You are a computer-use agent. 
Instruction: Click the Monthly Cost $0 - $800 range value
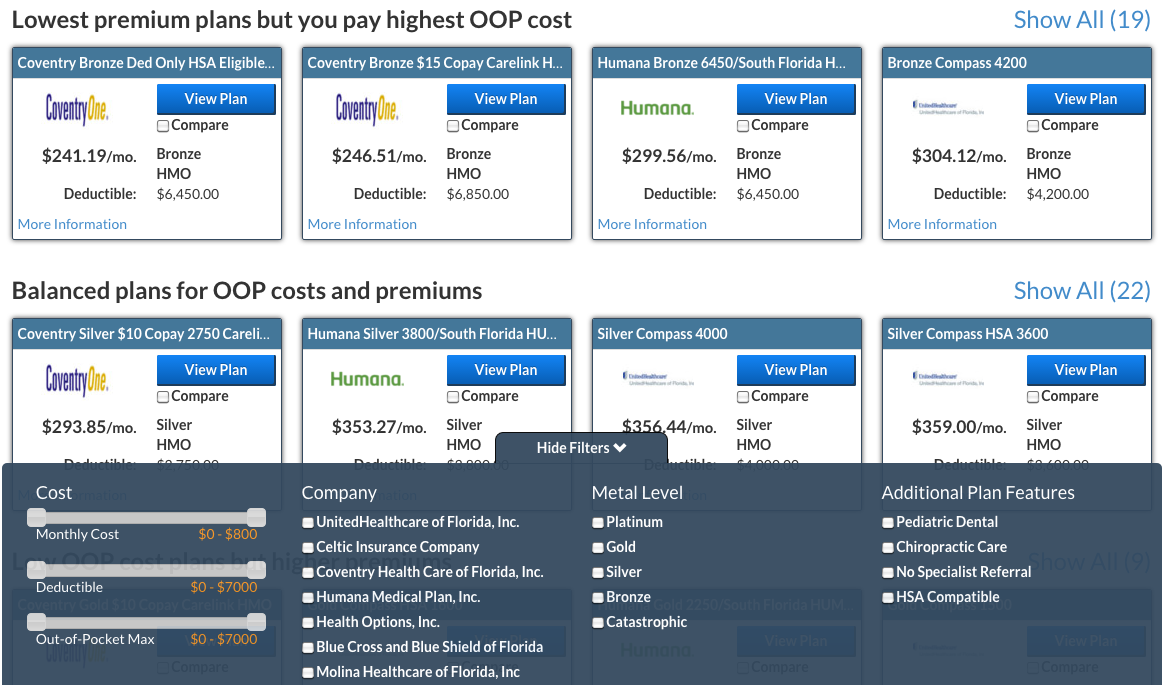pyautogui.click(x=227, y=534)
